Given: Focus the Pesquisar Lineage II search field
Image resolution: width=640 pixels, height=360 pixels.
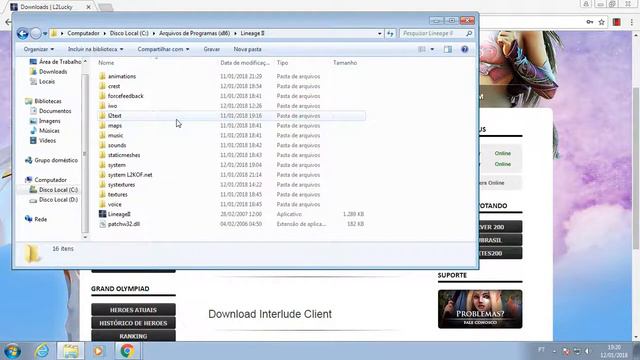Looking at the screenshot, I should click(x=436, y=33).
